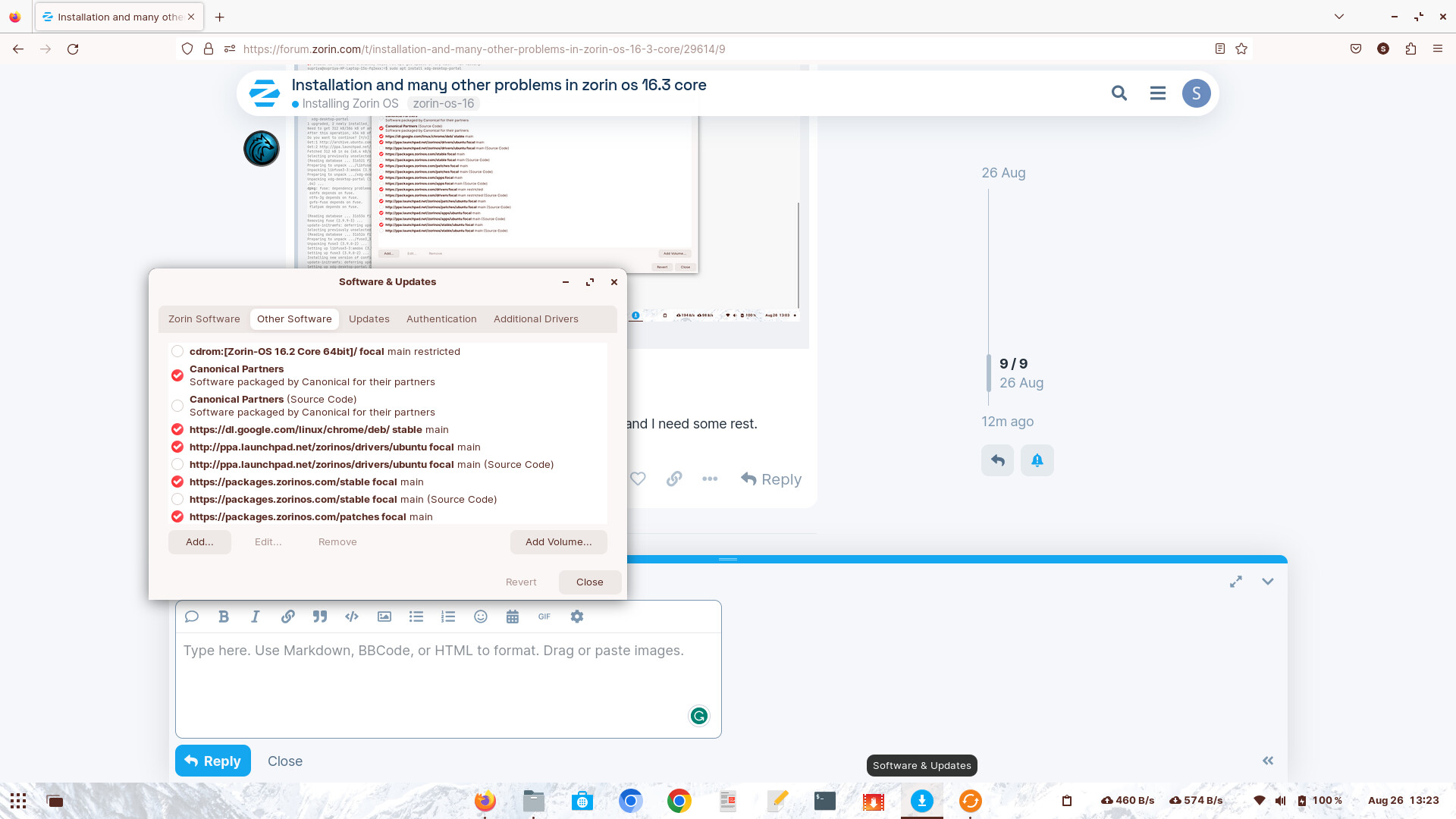
Task: Click Reply under the forum post
Action: pos(771,479)
